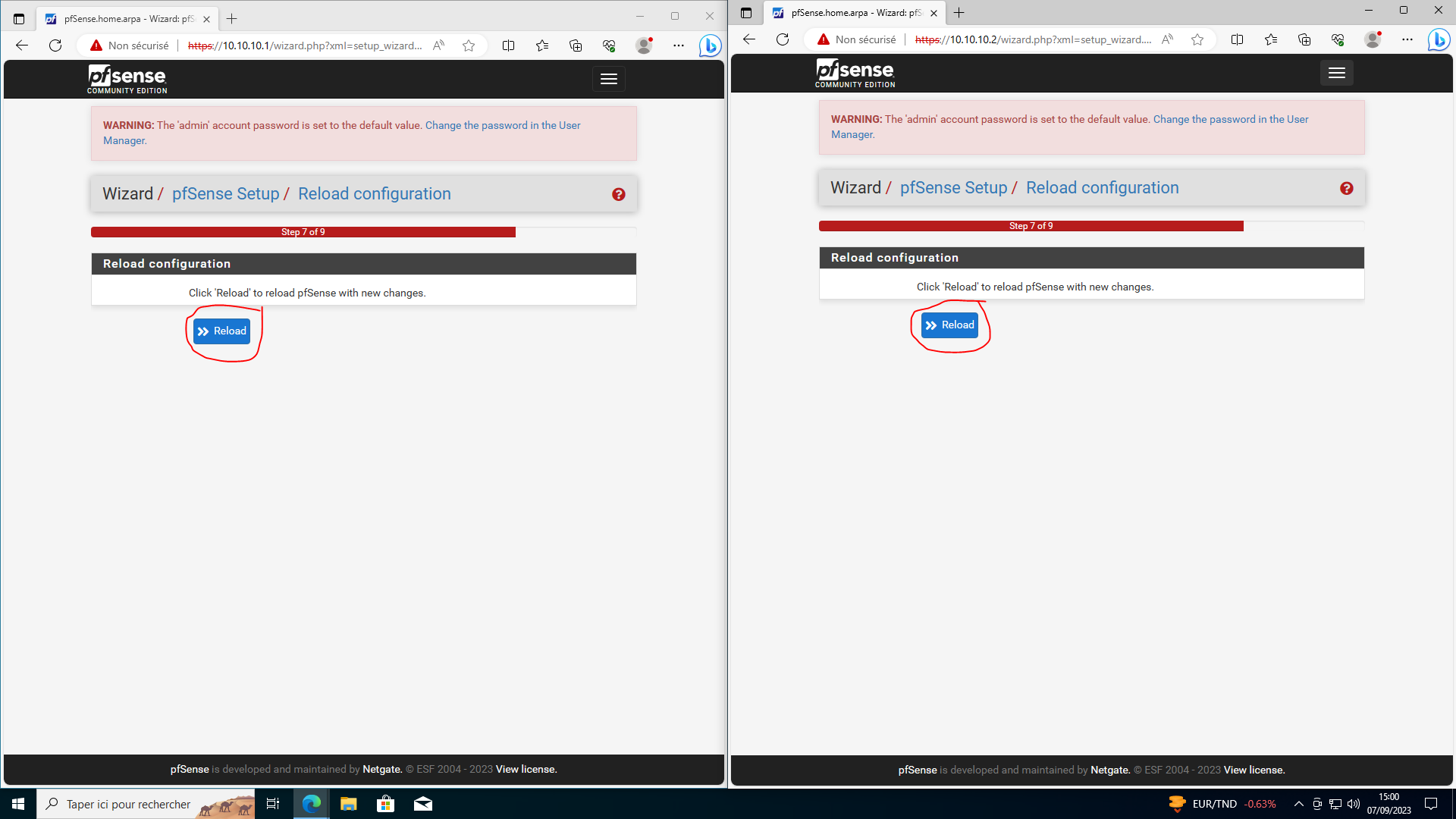The width and height of the screenshot is (1456, 819).
Task: Click profile avatar in right browser toolbar
Action: [x=1373, y=39]
